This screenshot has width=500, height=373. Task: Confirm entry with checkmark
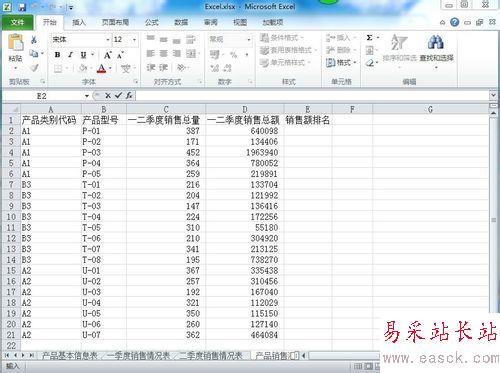click(x=118, y=96)
